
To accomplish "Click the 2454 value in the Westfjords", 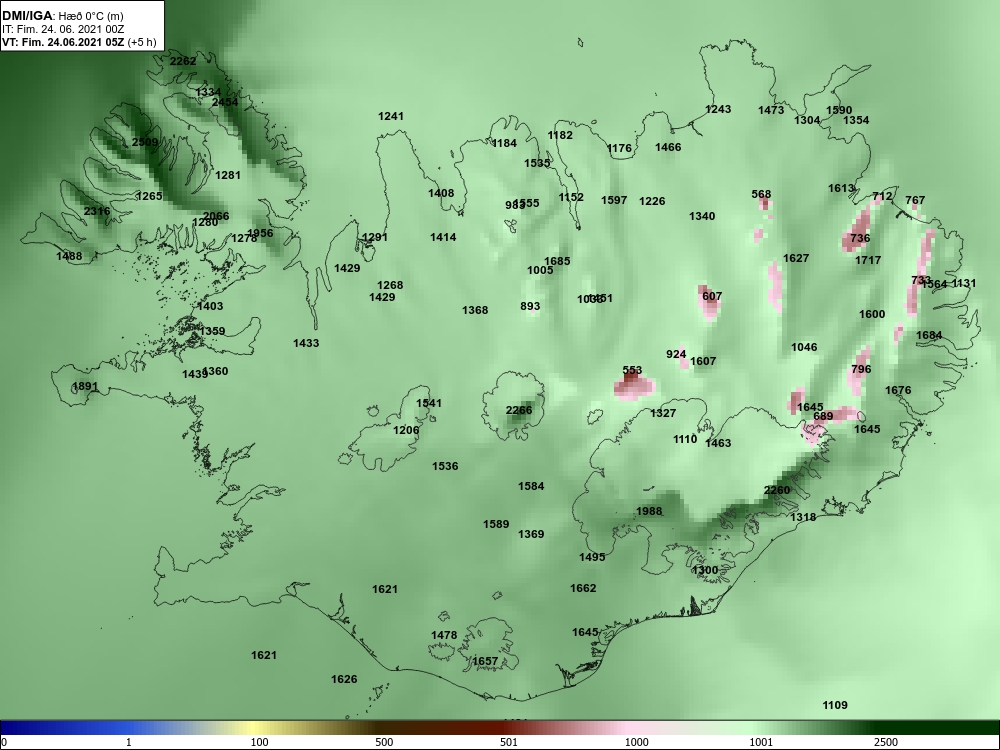I will 224,102.
